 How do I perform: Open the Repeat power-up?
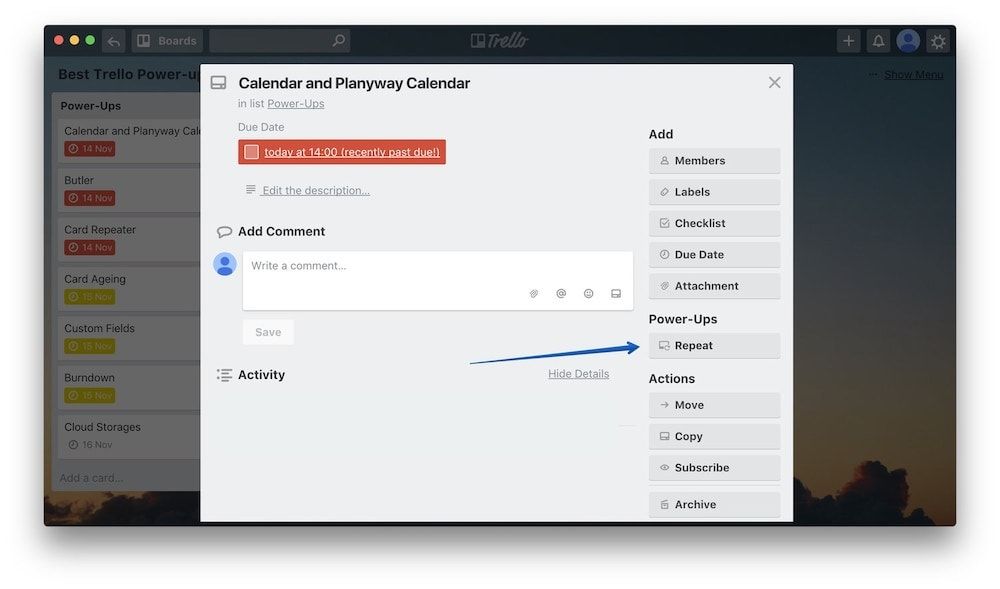[x=714, y=346]
